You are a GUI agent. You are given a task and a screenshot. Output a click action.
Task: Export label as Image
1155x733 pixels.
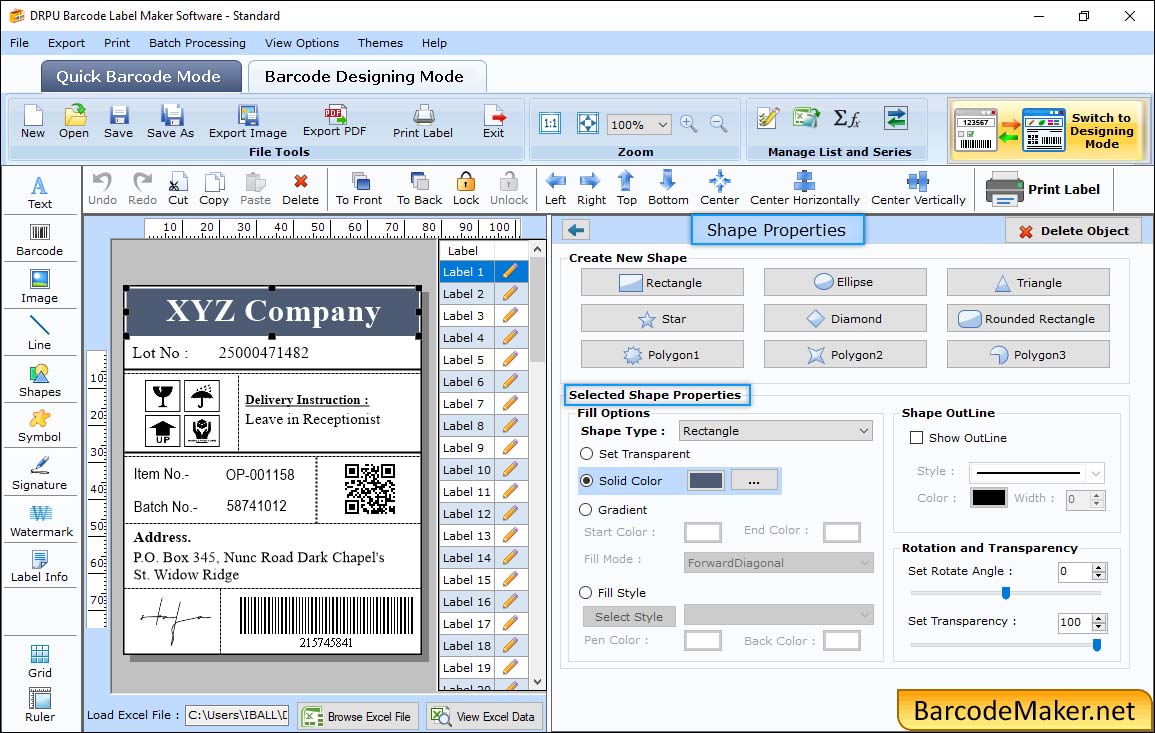[248, 122]
